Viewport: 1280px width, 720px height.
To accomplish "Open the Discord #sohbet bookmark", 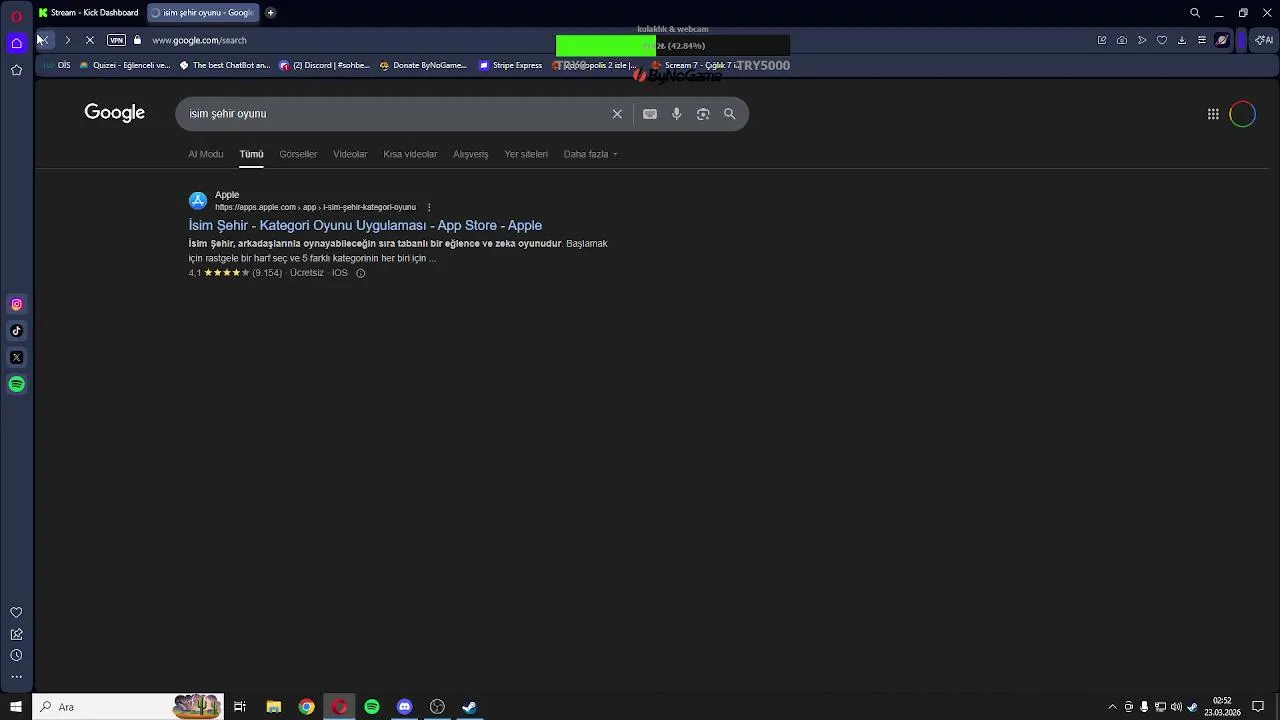I will (x=325, y=65).
